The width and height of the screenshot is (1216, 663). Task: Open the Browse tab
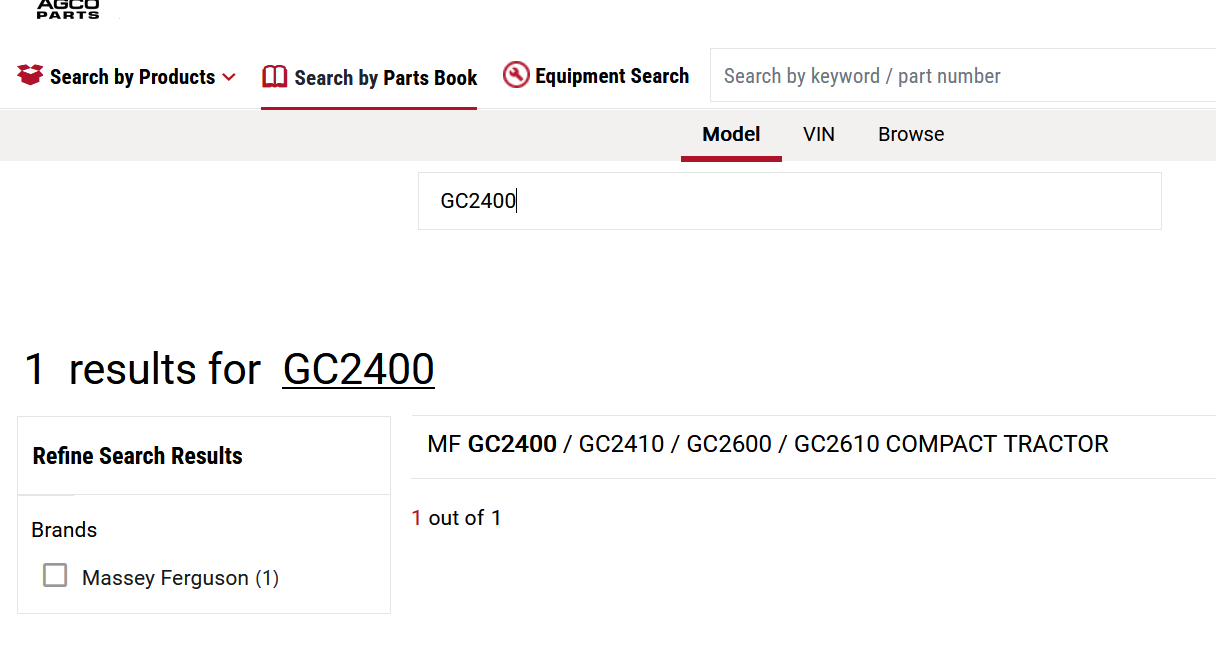(x=910, y=134)
